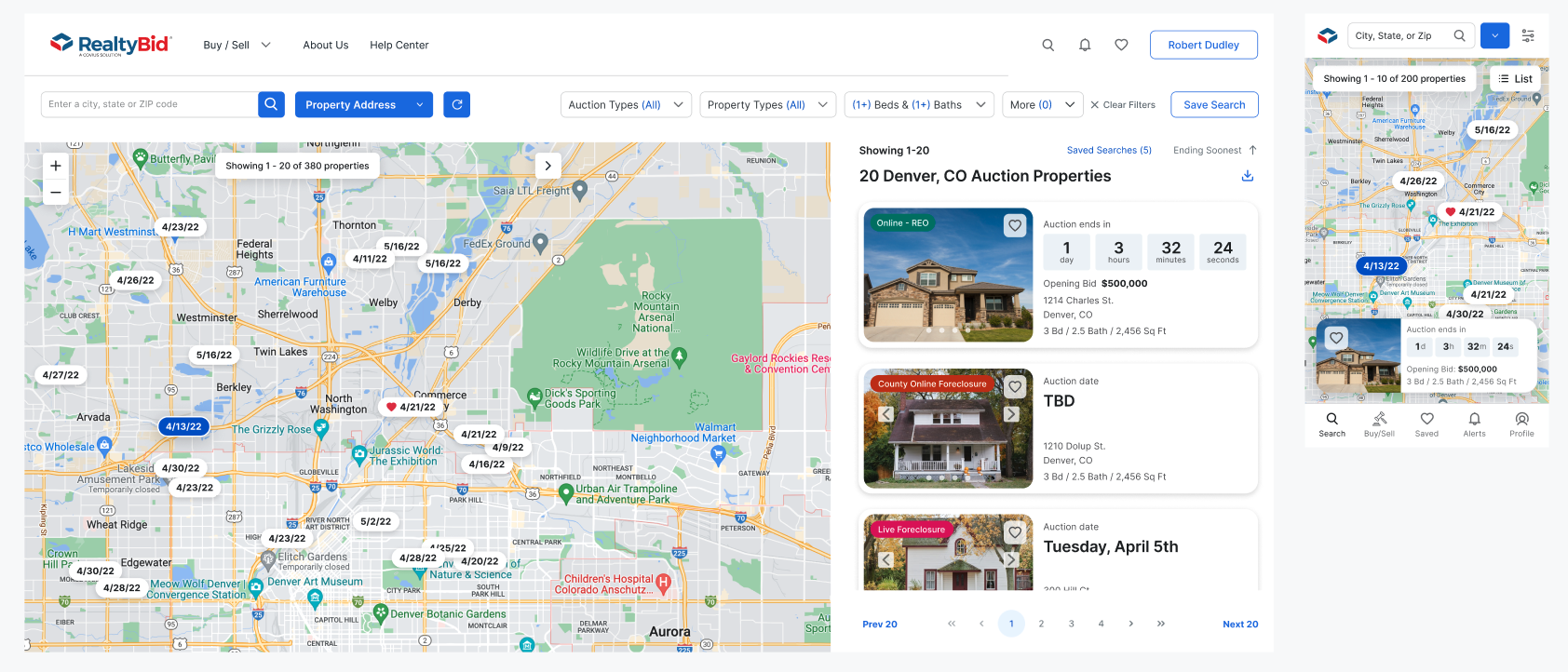Expand map panel using the right chevron
This screenshot has width=1568, height=672.
[x=548, y=166]
